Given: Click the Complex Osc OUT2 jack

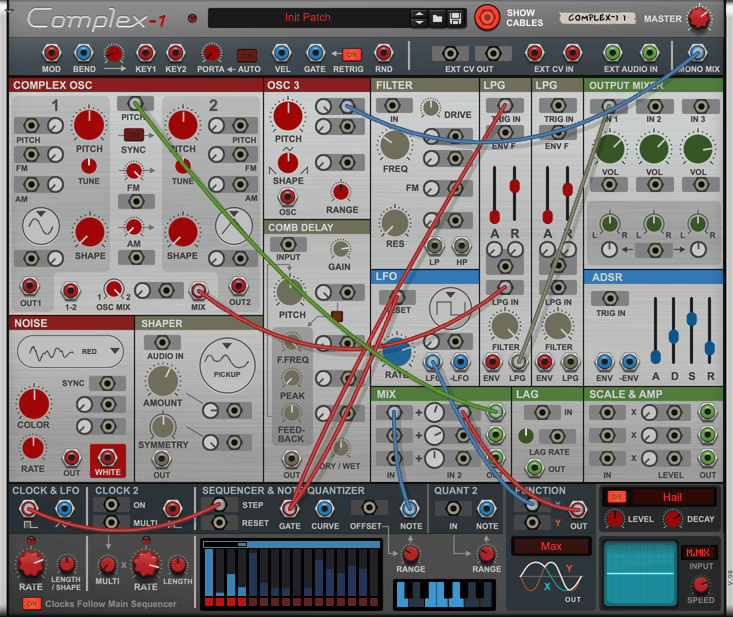Looking at the screenshot, I should coord(238,286).
